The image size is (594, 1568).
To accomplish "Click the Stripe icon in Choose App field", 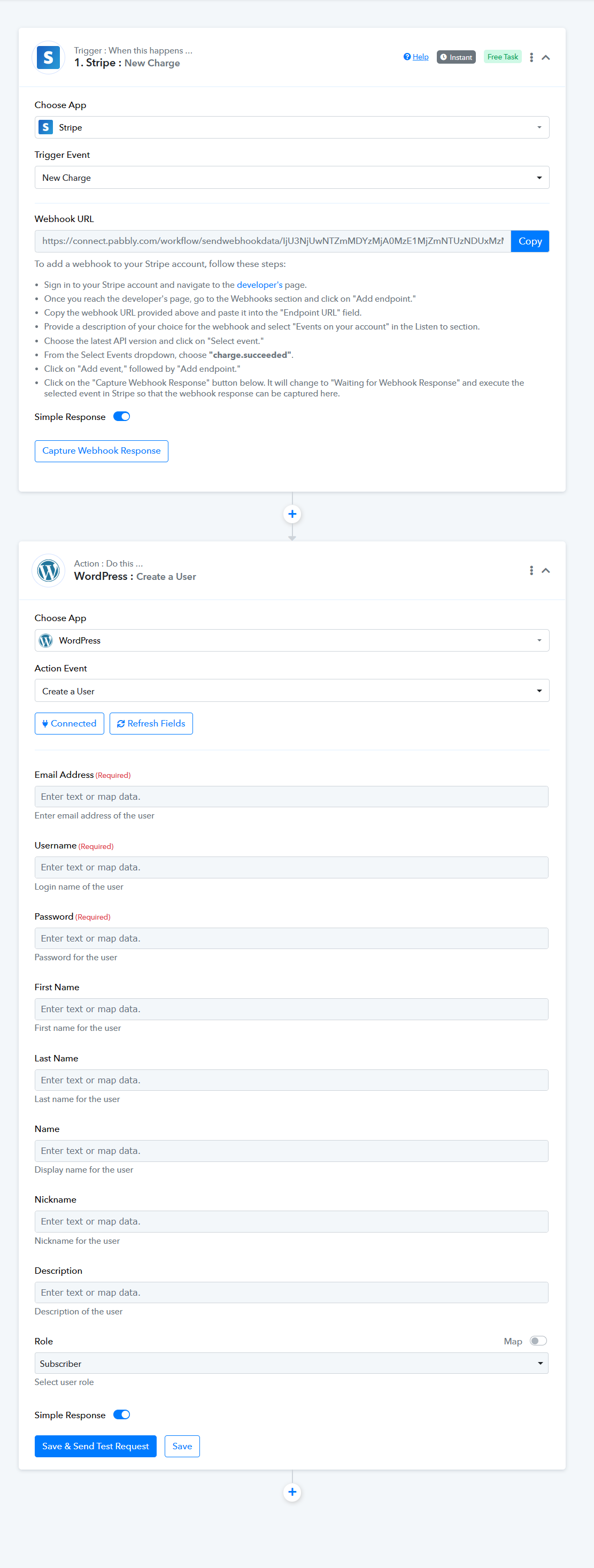I will tap(45, 127).
